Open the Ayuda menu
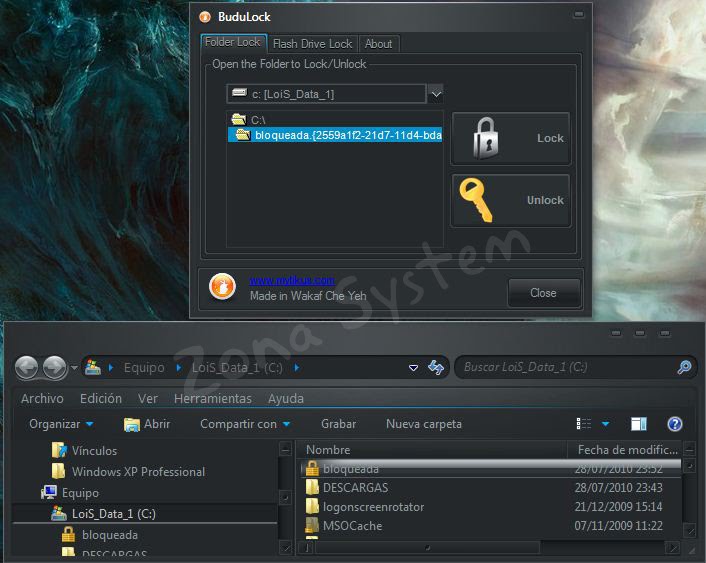 click(285, 399)
